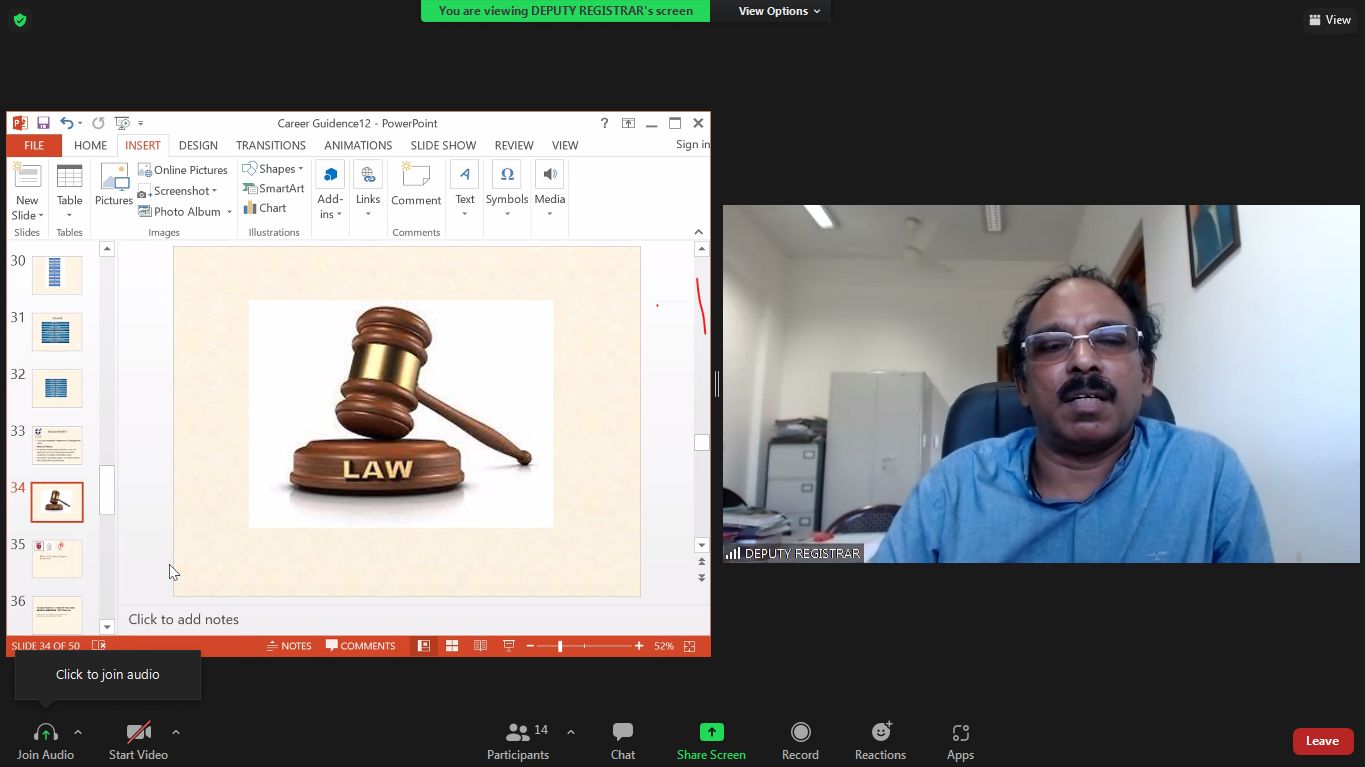Toggle the shared PowerPoint NOTES pane
The image size is (1365, 767).
(289, 646)
